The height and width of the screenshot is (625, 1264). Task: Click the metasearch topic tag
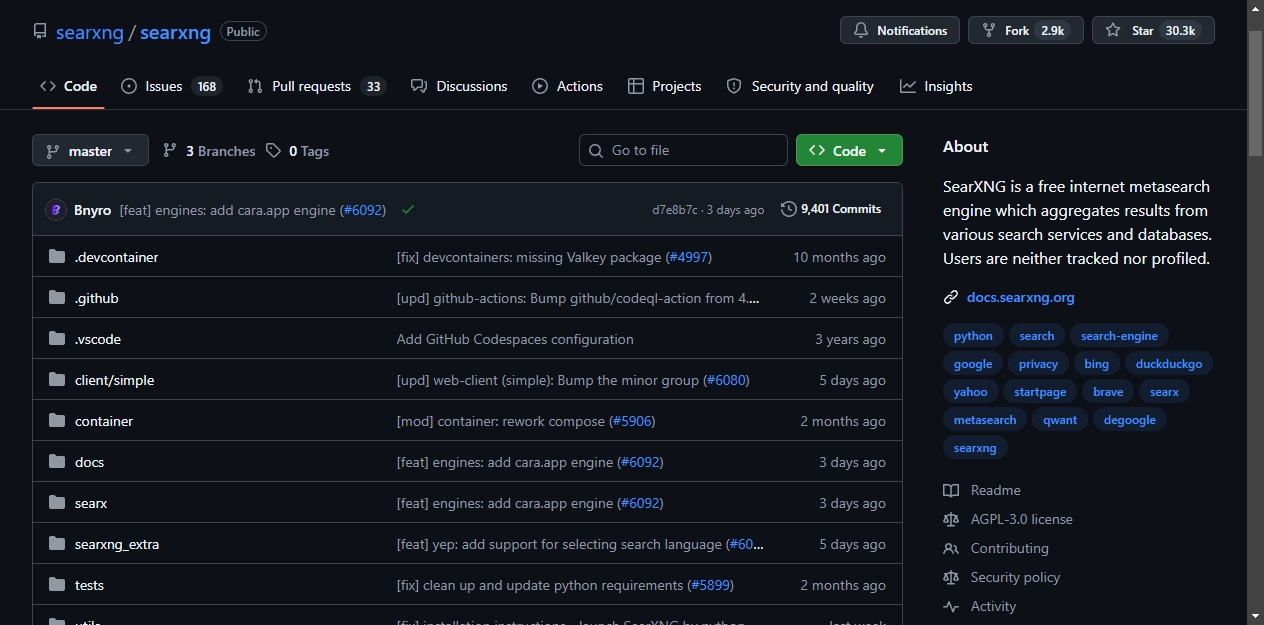tap(985, 420)
